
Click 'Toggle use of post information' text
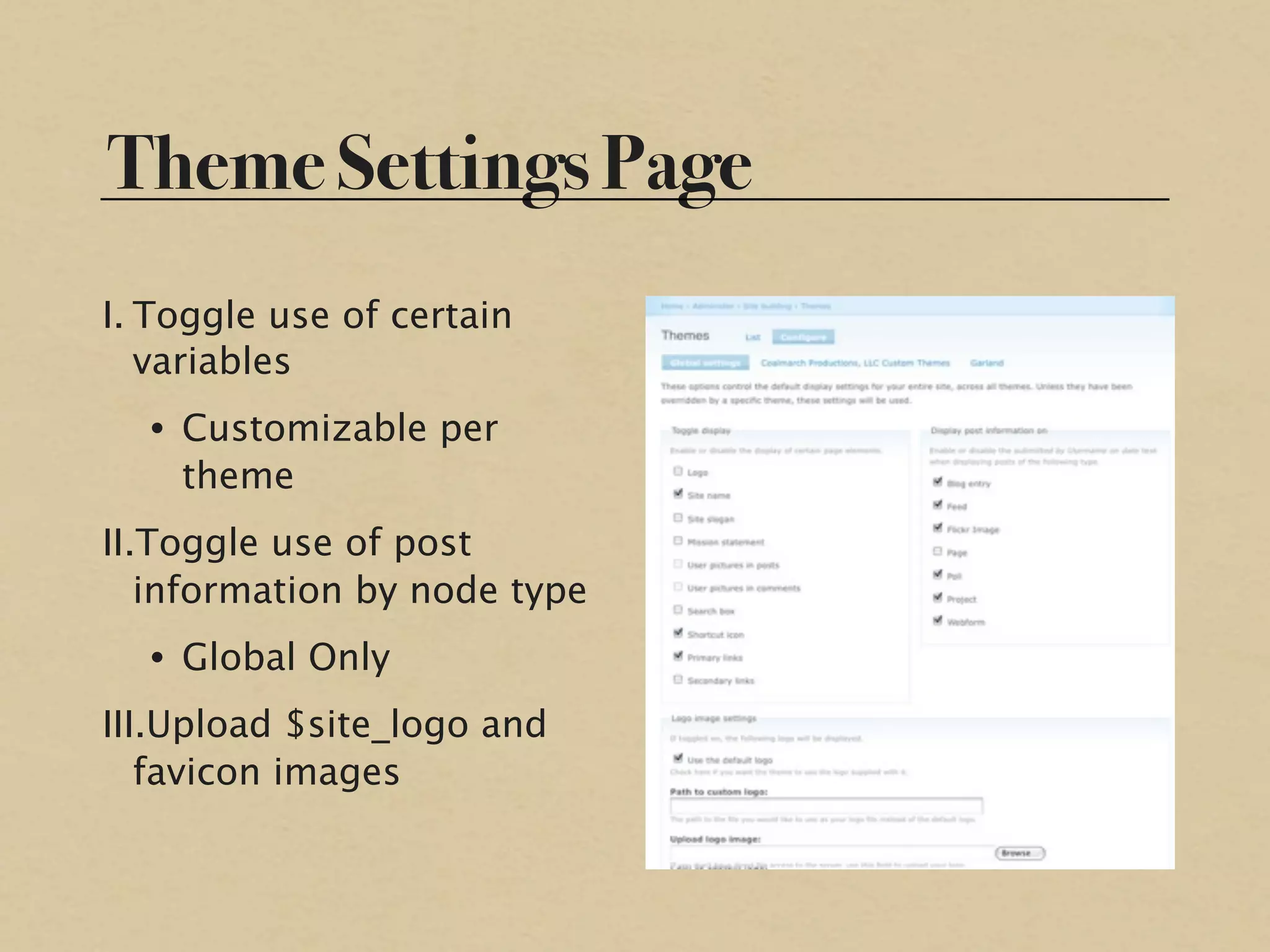304,543
